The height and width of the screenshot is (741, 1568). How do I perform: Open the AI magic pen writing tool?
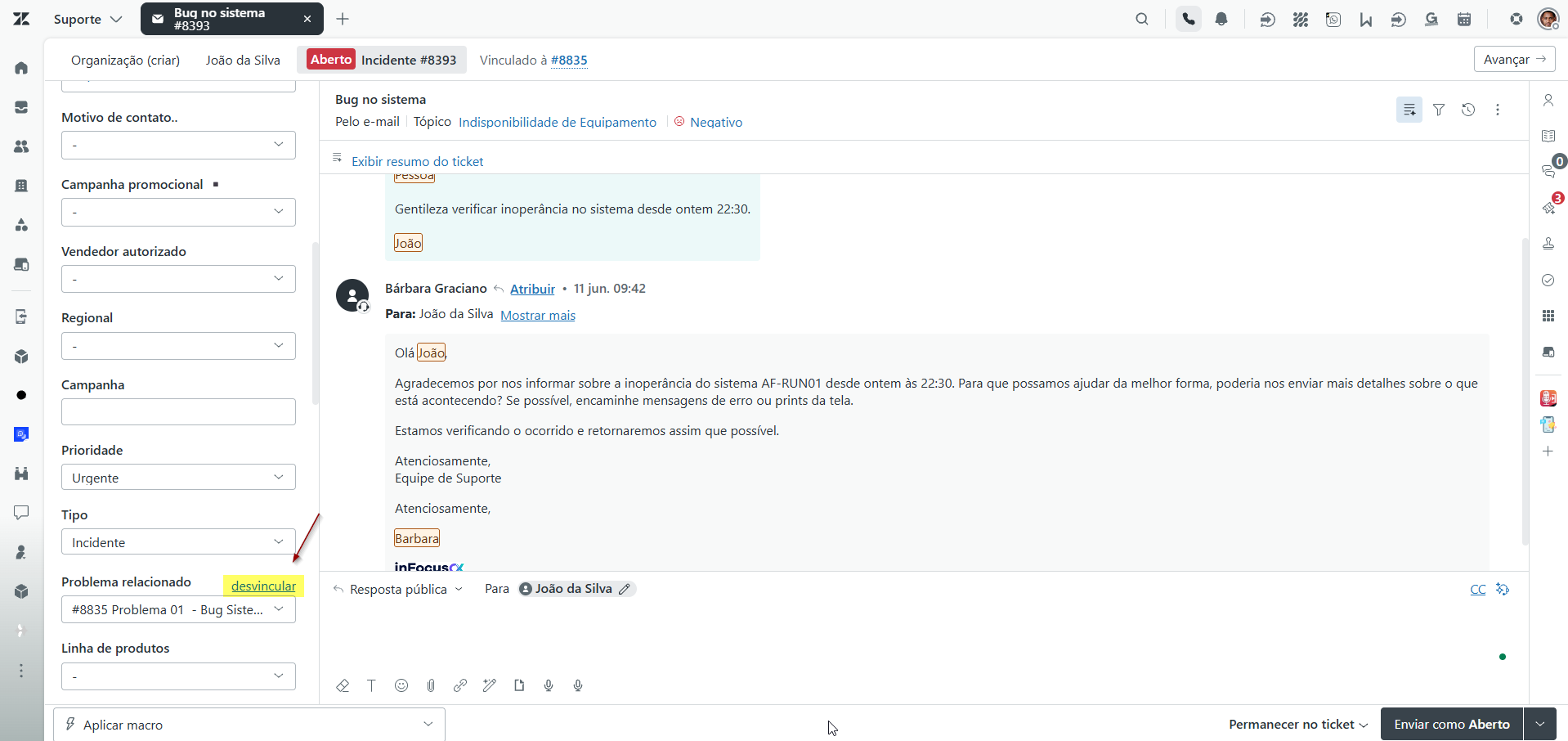[490, 685]
